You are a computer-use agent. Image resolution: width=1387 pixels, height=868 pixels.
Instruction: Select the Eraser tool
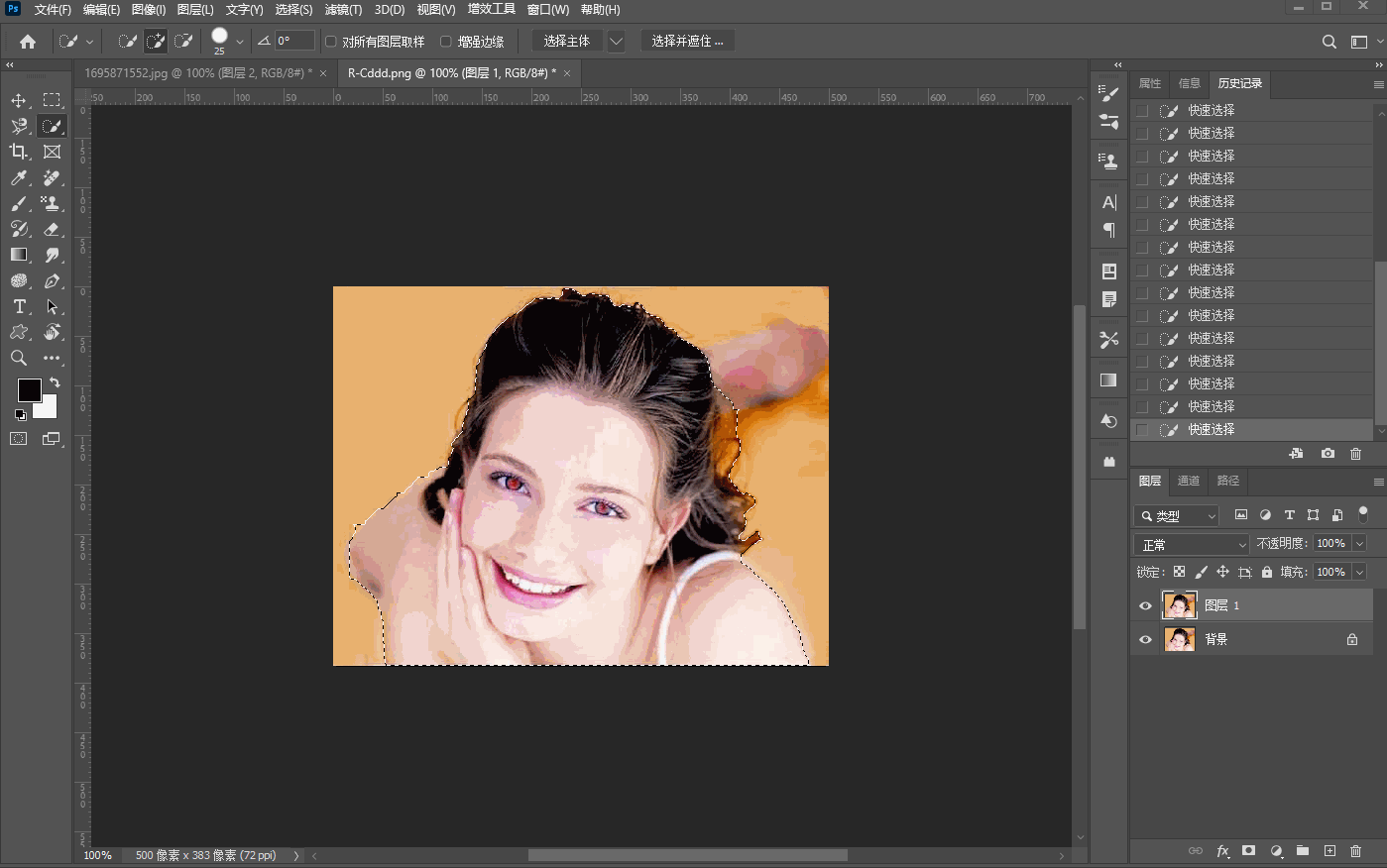(x=52, y=229)
